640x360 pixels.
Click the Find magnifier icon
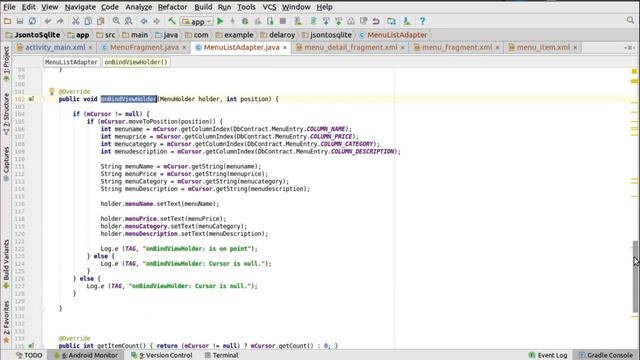pos(116,21)
